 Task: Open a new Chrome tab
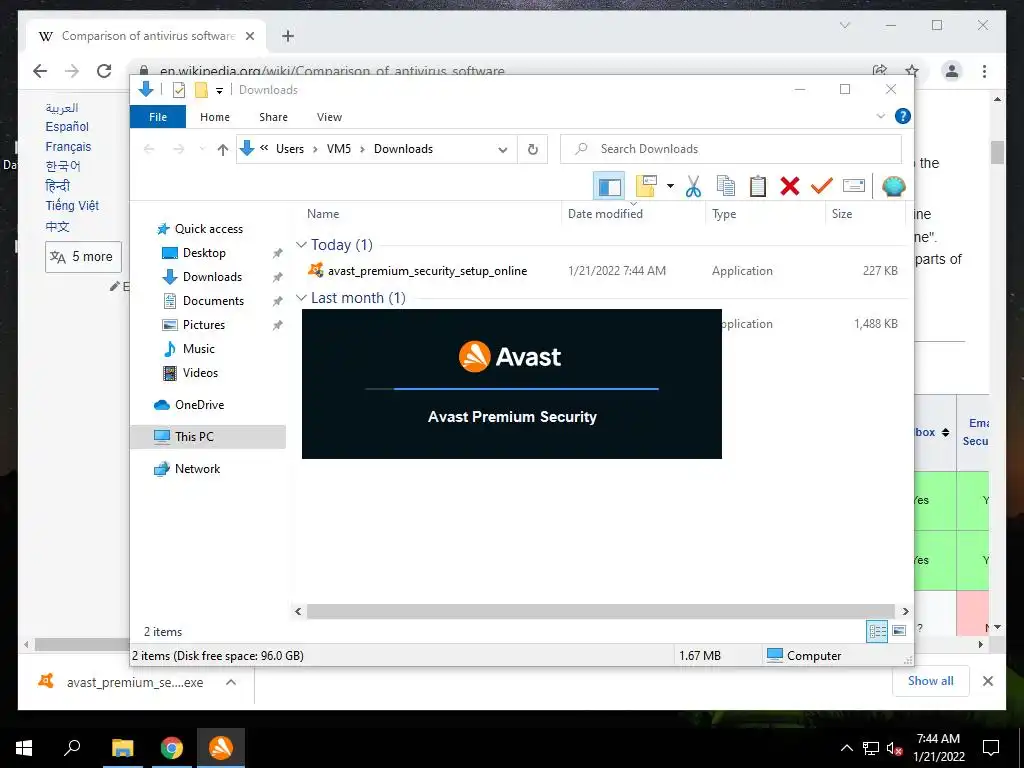click(288, 36)
